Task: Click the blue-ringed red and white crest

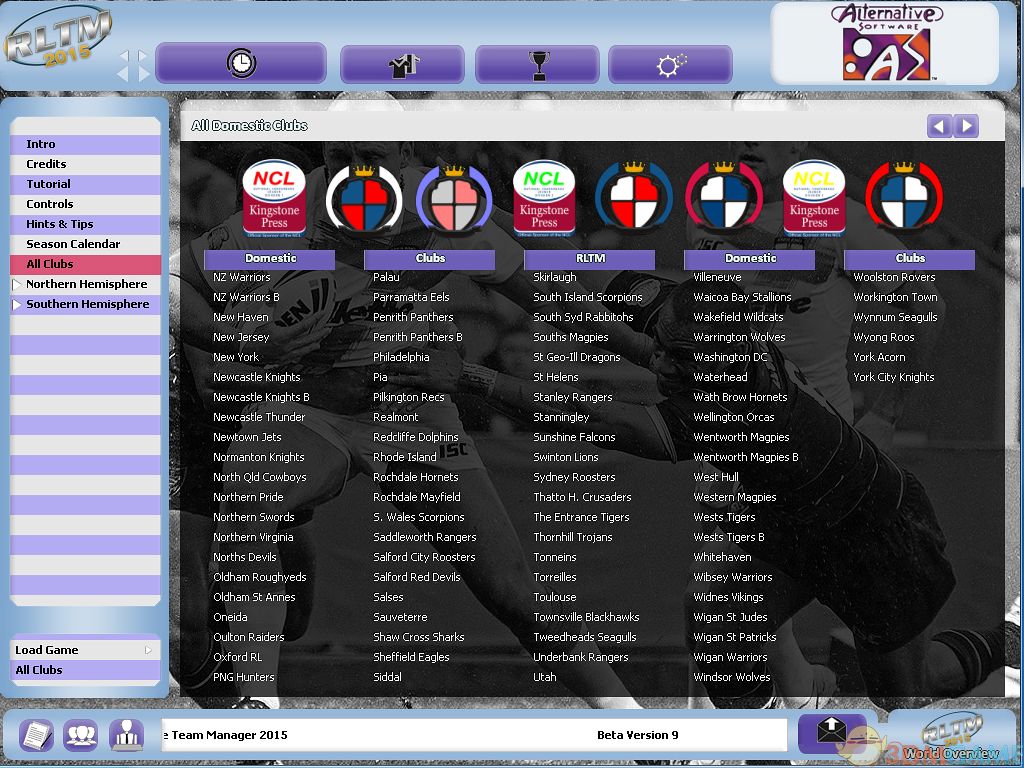Action: 633,197
